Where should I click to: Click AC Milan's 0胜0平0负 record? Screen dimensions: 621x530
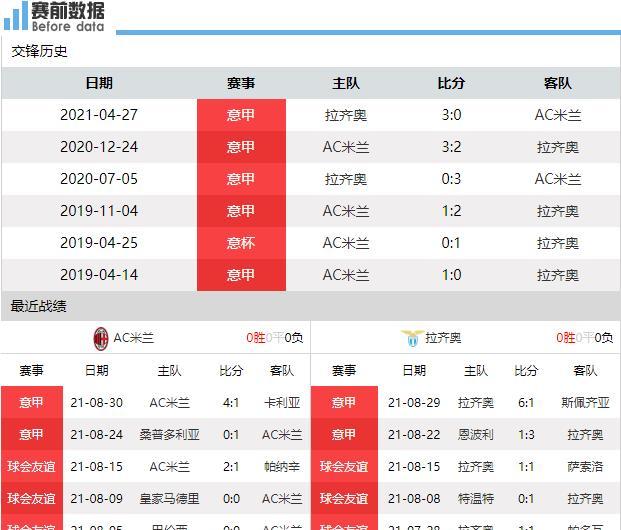coord(274,338)
